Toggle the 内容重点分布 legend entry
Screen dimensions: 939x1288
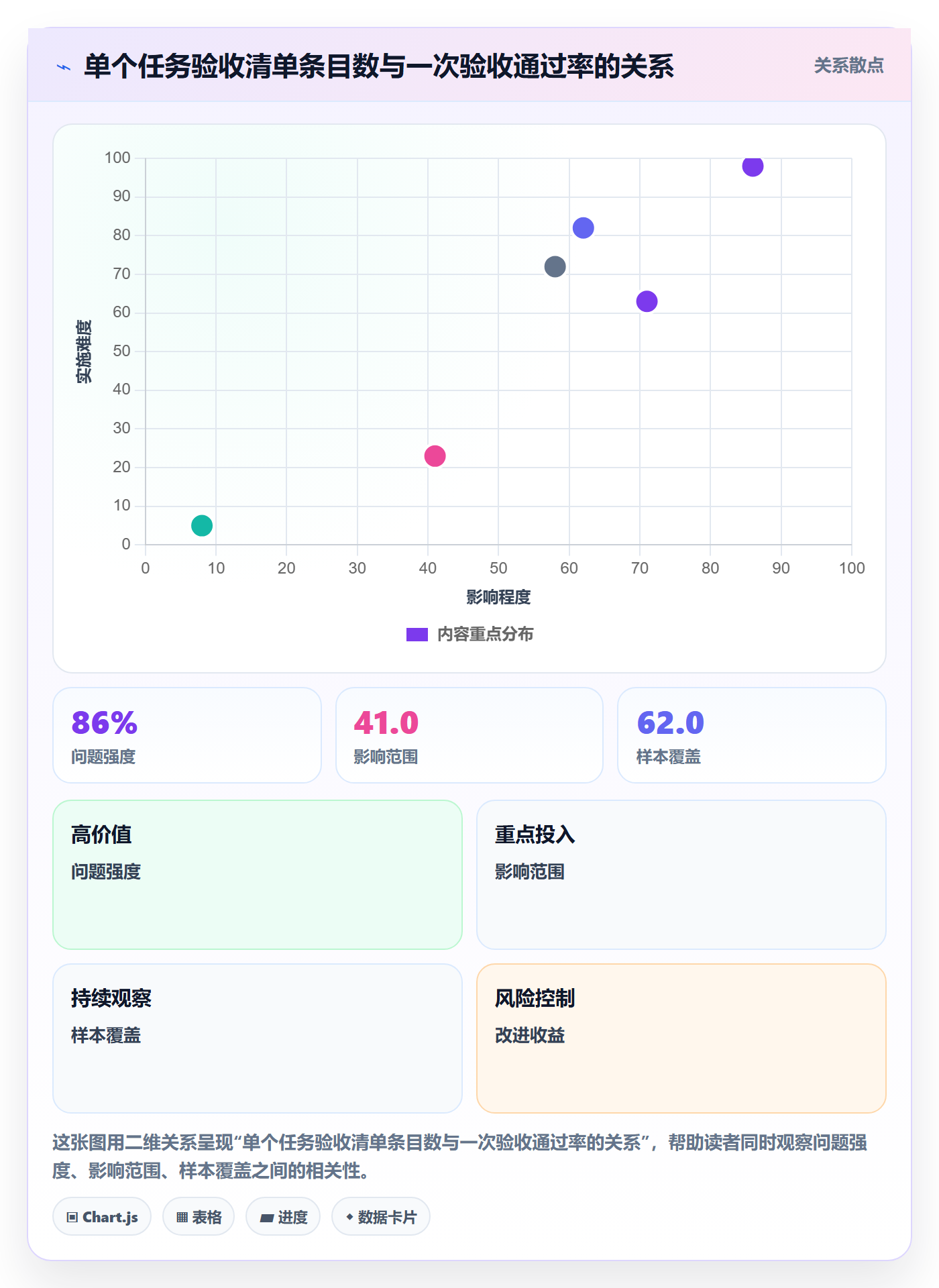pyautogui.click(x=469, y=634)
